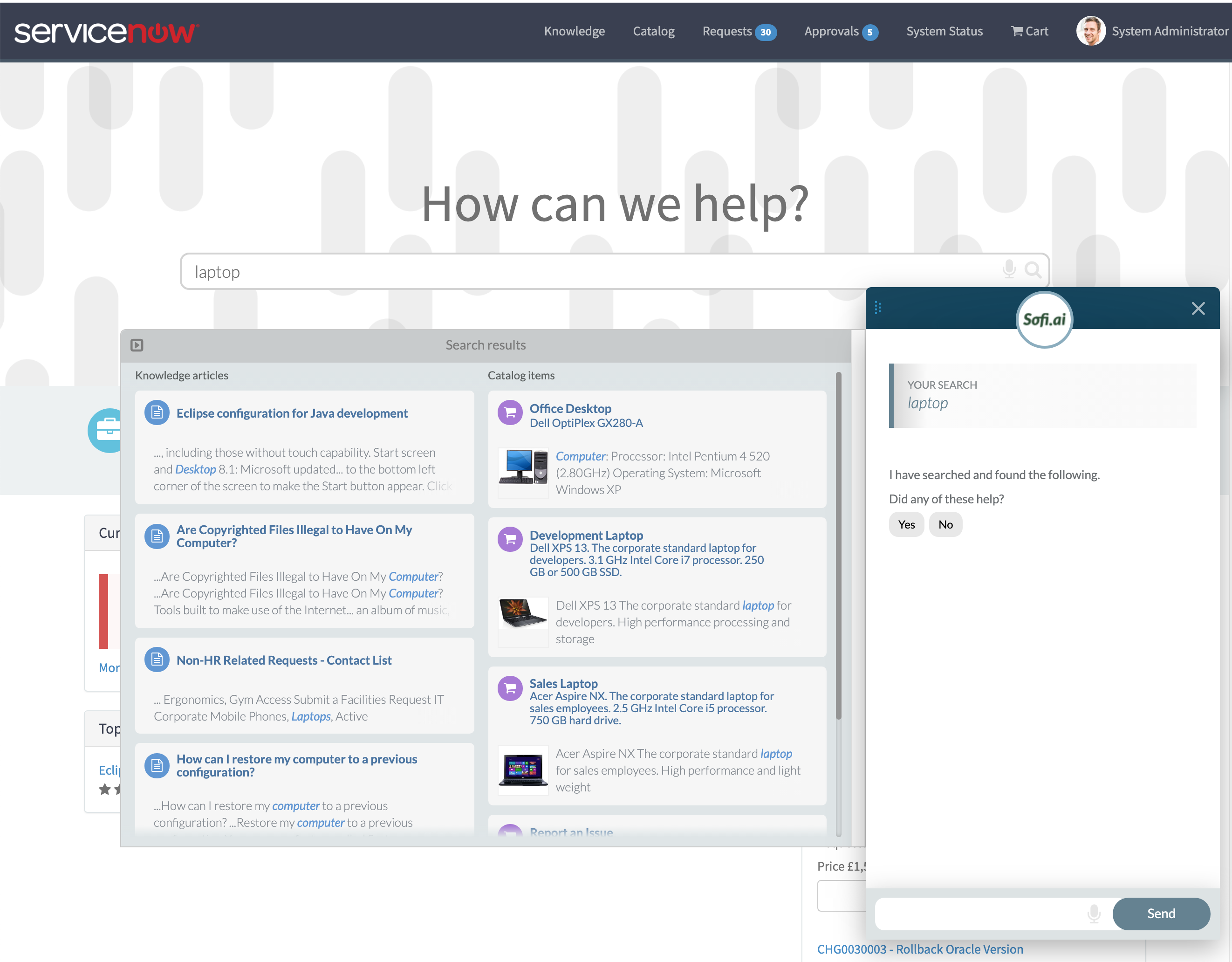Image resolution: width=1232 pixels, height=962 pixels.
Task: Click the search bar microphone icon
Action: click(1009, 269)
